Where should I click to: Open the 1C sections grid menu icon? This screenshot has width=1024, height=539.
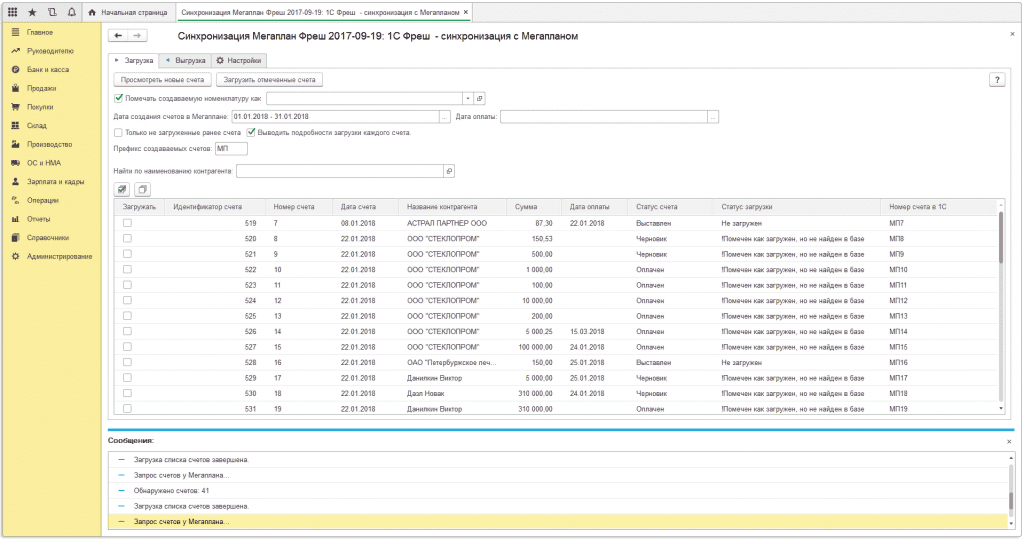[x=12, y=11]
